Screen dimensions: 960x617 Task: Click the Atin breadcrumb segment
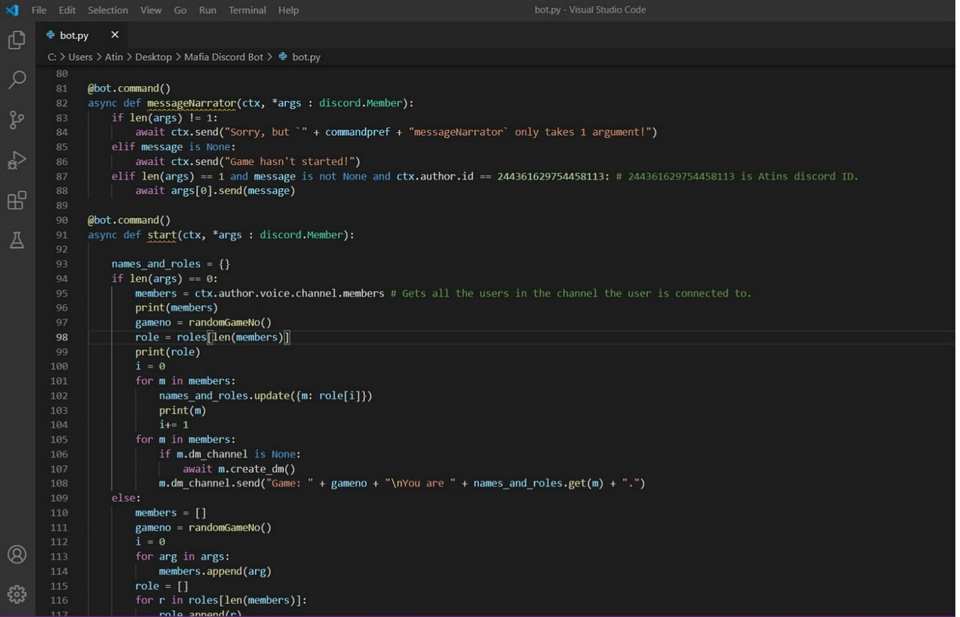coord(114,57)
